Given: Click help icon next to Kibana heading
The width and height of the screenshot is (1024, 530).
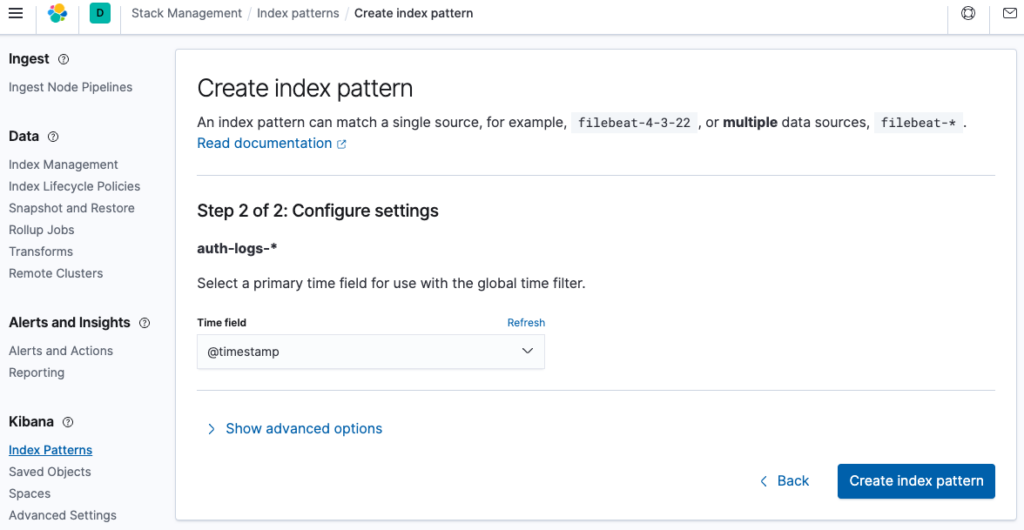Looking at the screenshot, I should tap(68, 422).
